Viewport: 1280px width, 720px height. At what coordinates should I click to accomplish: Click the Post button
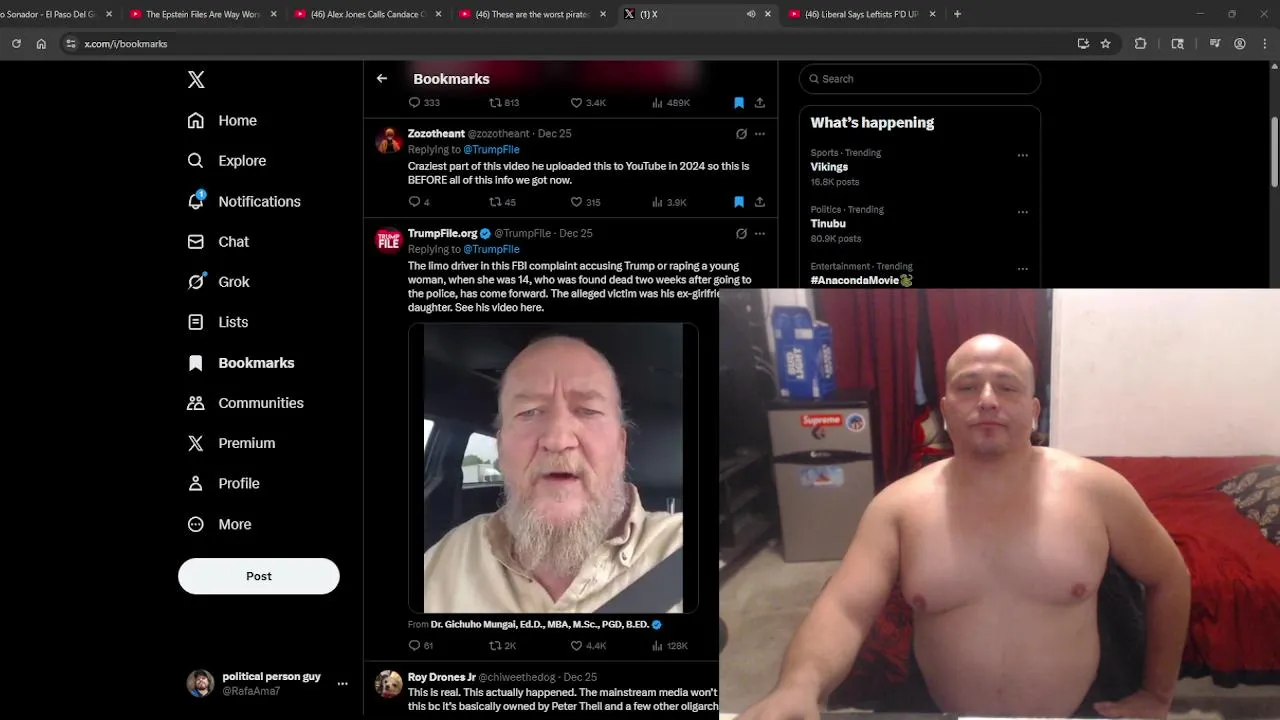coord(259,576)
